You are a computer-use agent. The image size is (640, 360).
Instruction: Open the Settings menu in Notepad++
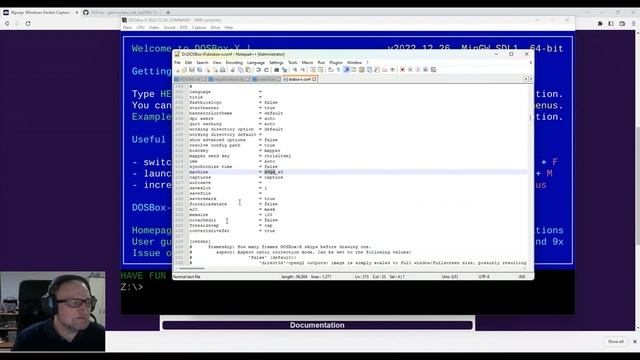[x=276, y=62]
